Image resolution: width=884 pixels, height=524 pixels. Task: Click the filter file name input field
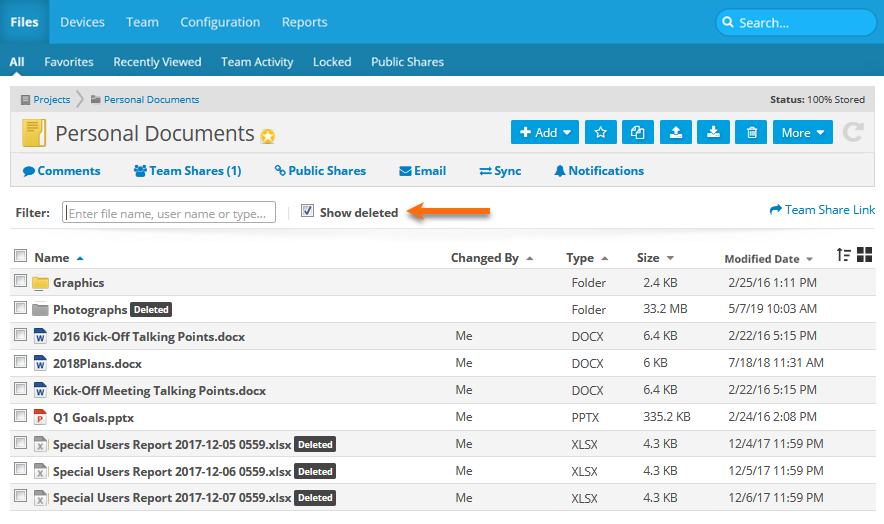pyautogui.click(x=169, y=213)
